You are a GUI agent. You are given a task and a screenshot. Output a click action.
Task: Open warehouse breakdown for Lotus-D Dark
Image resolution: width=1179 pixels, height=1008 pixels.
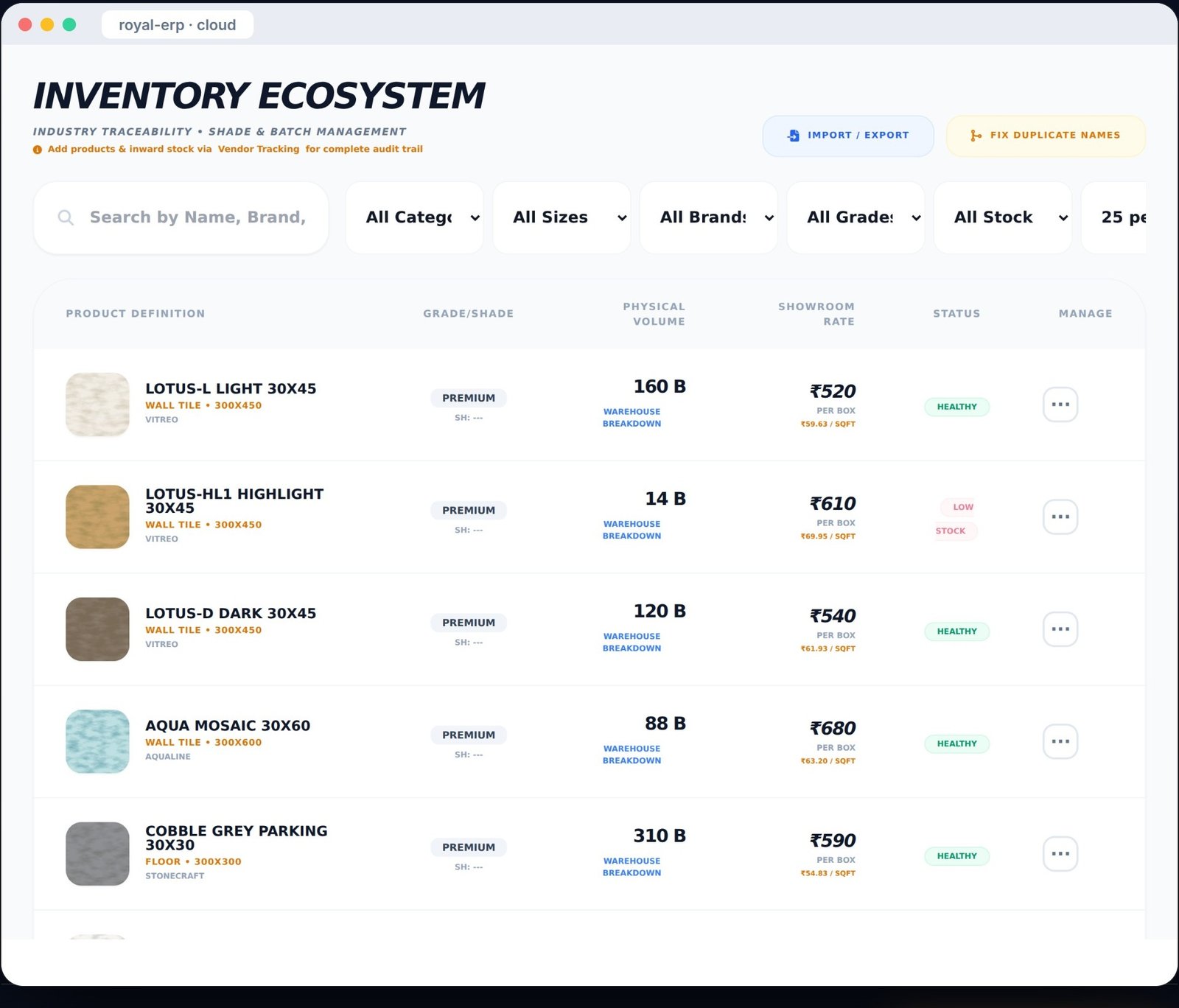tap(632, 643)
